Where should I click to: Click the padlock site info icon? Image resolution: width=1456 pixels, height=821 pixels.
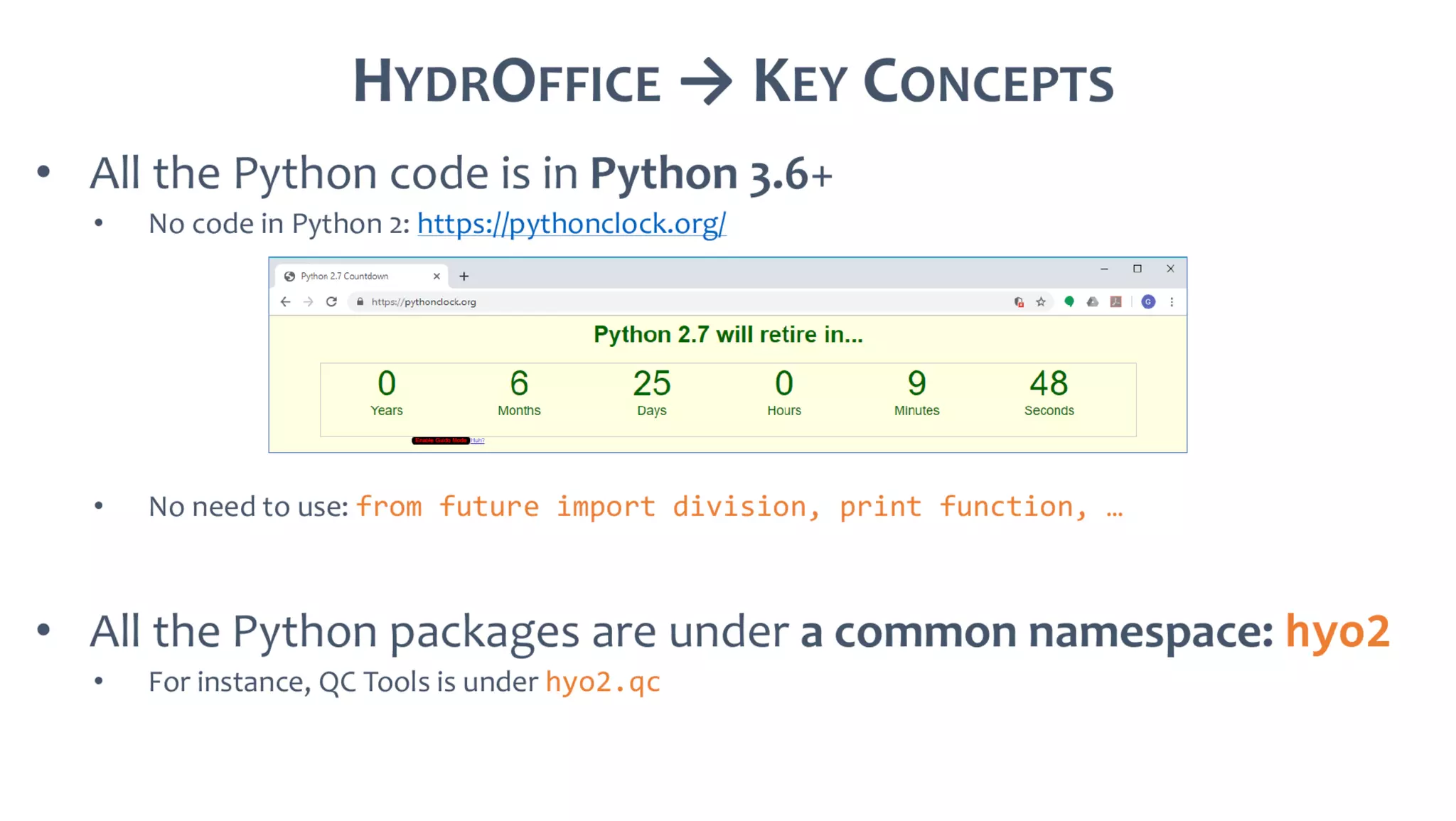point(360,302)
